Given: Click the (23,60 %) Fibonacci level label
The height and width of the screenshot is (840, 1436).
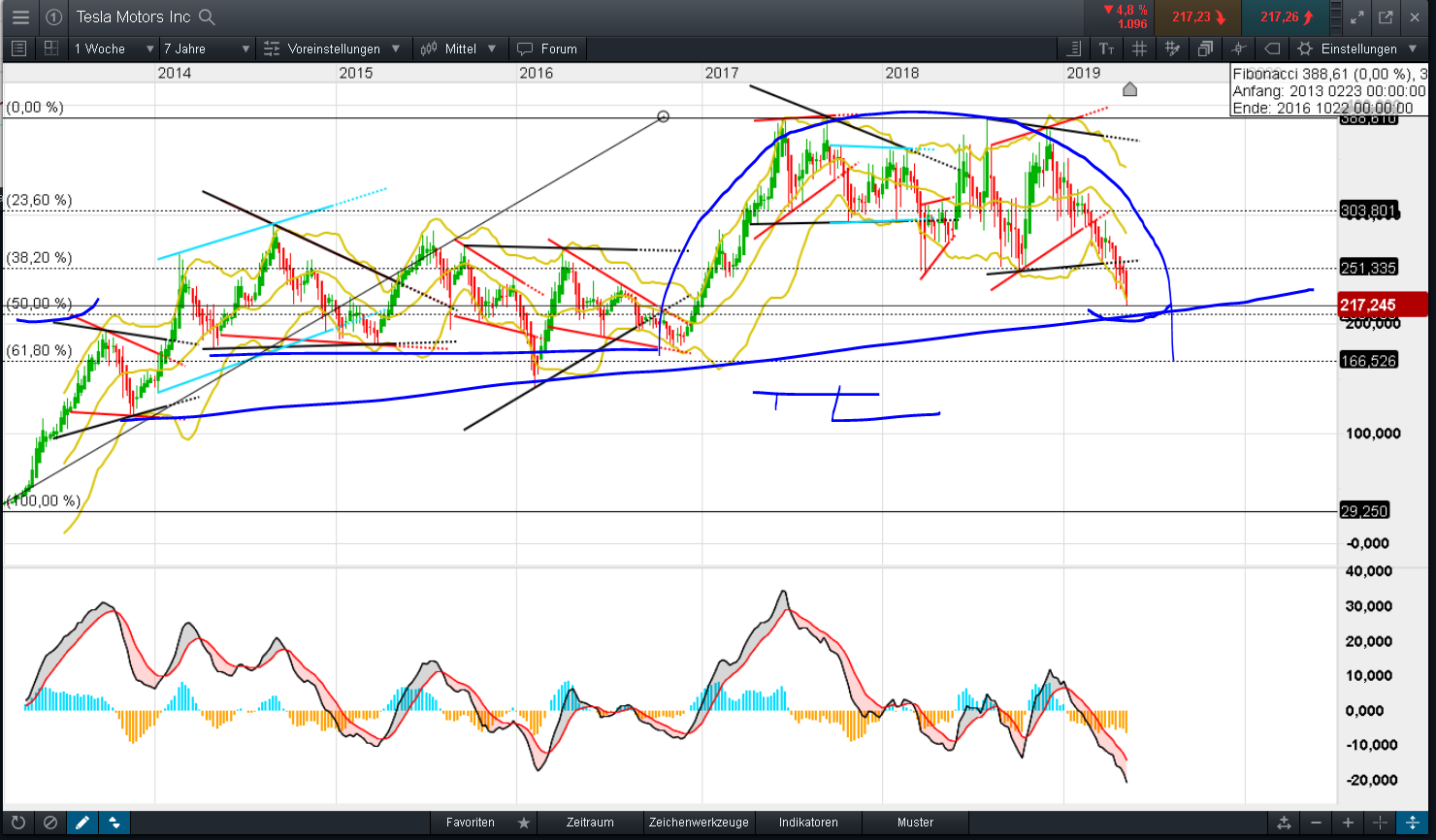Looking at the screenshot, I should (x=39, y=200).
